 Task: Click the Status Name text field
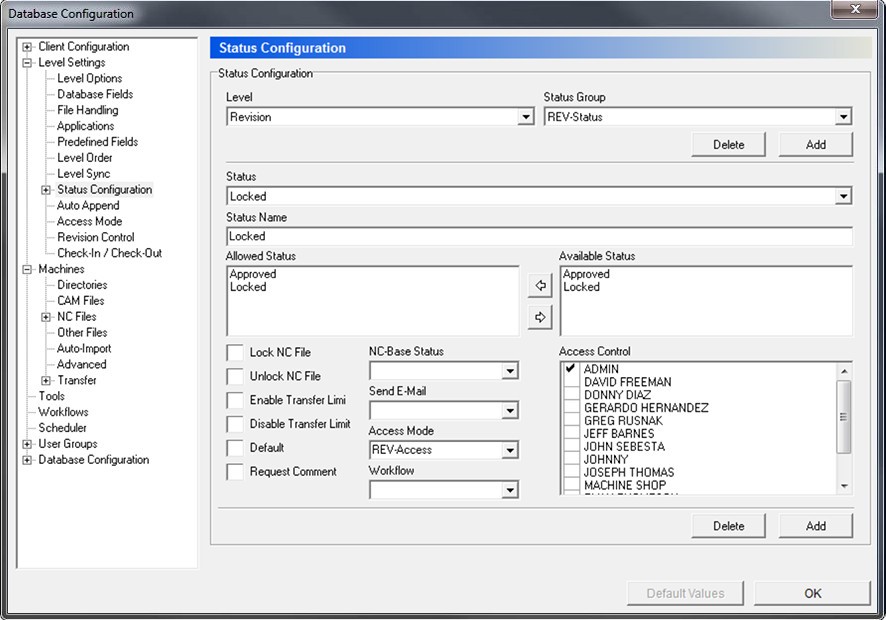point(539,236)
